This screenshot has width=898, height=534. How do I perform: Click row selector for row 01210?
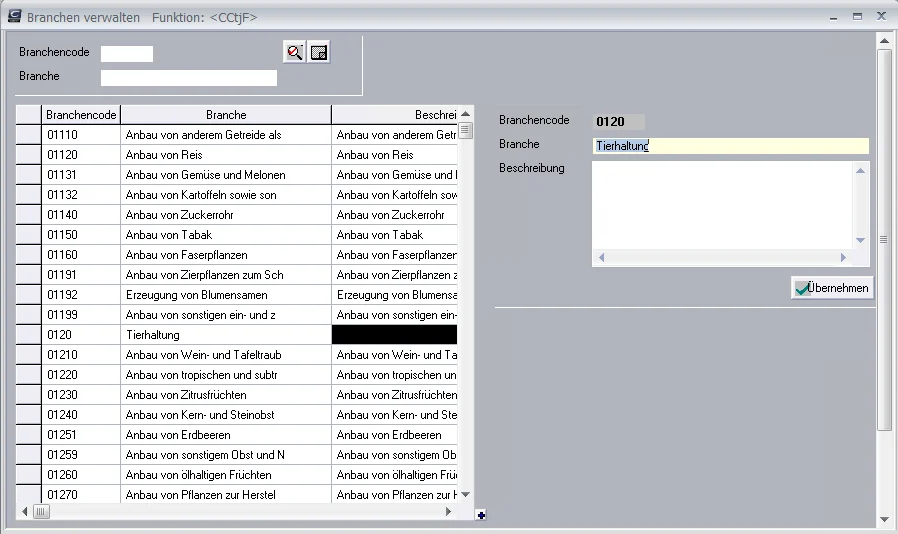click(29, 355)
